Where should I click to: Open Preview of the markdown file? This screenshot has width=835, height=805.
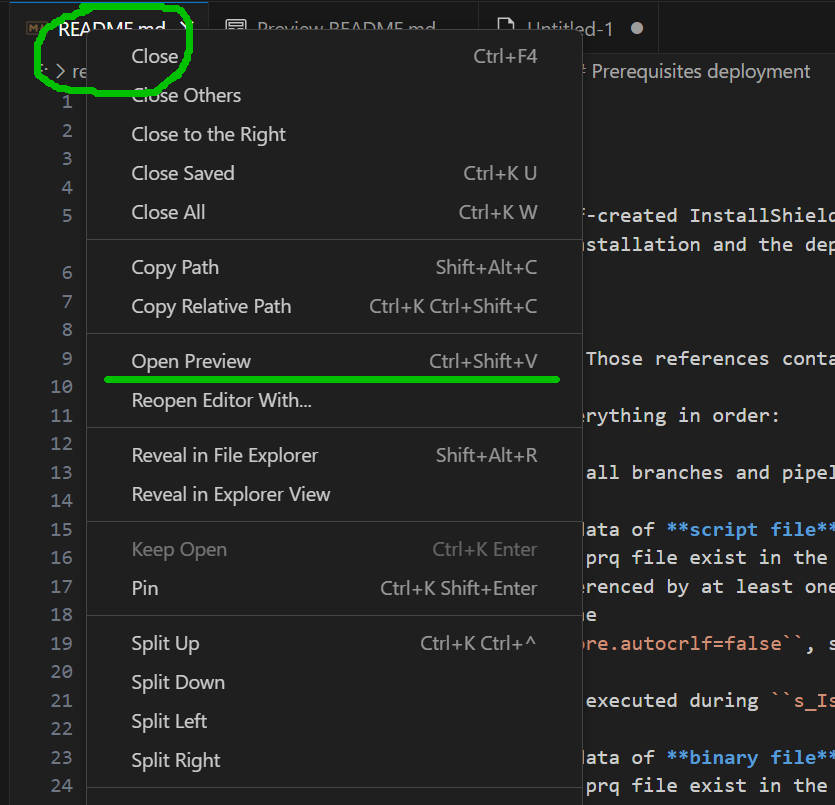tap(334, 361)
